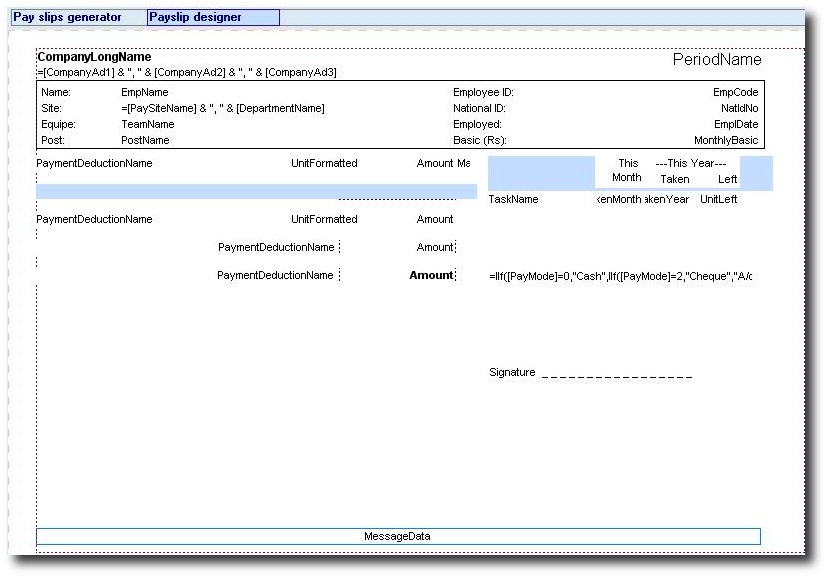The image size is (828, 578).
Task: Click the MessageData box at the bottom
Action: coord(398,536)
